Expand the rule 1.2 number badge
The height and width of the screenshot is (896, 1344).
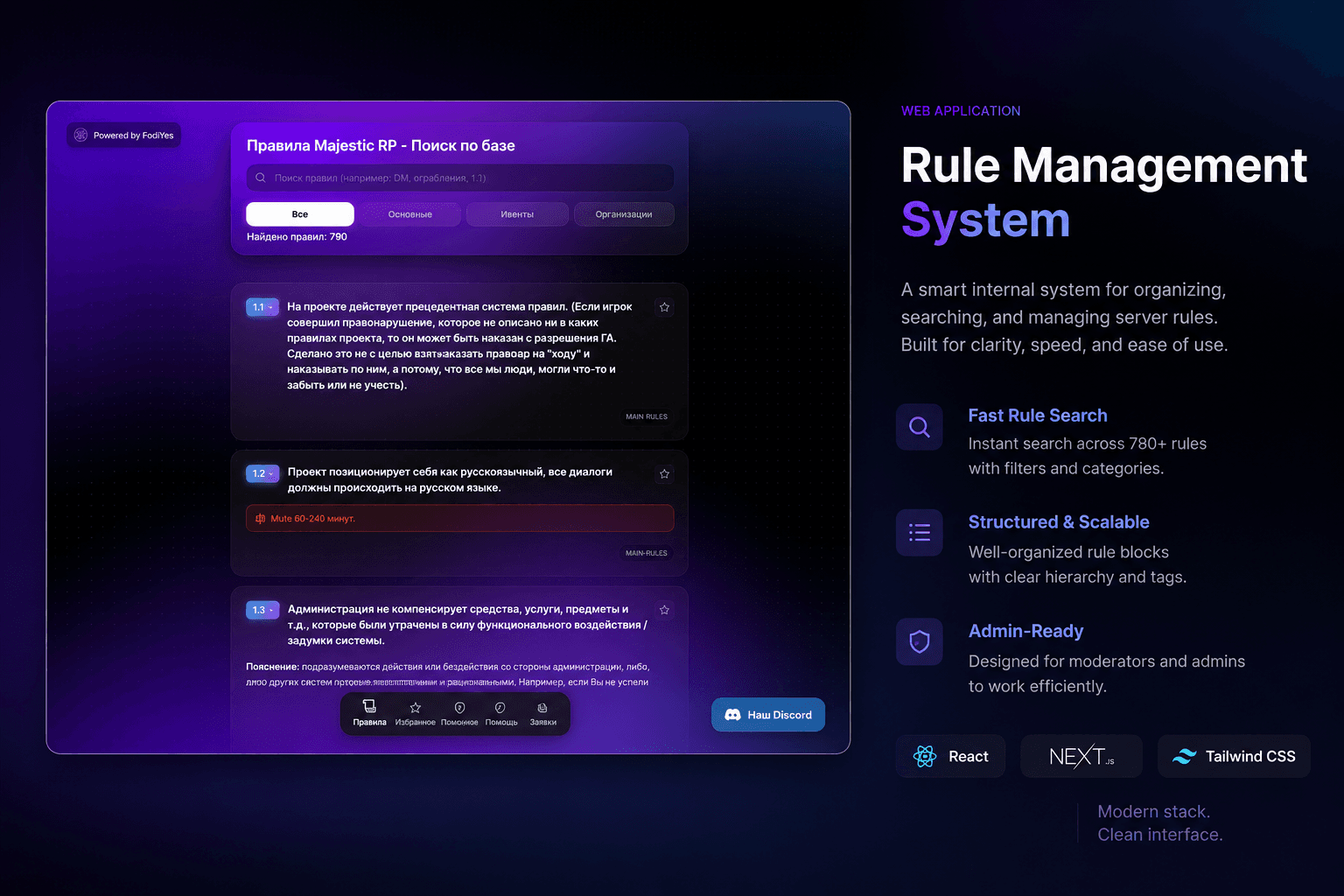(x=262, y=473)
